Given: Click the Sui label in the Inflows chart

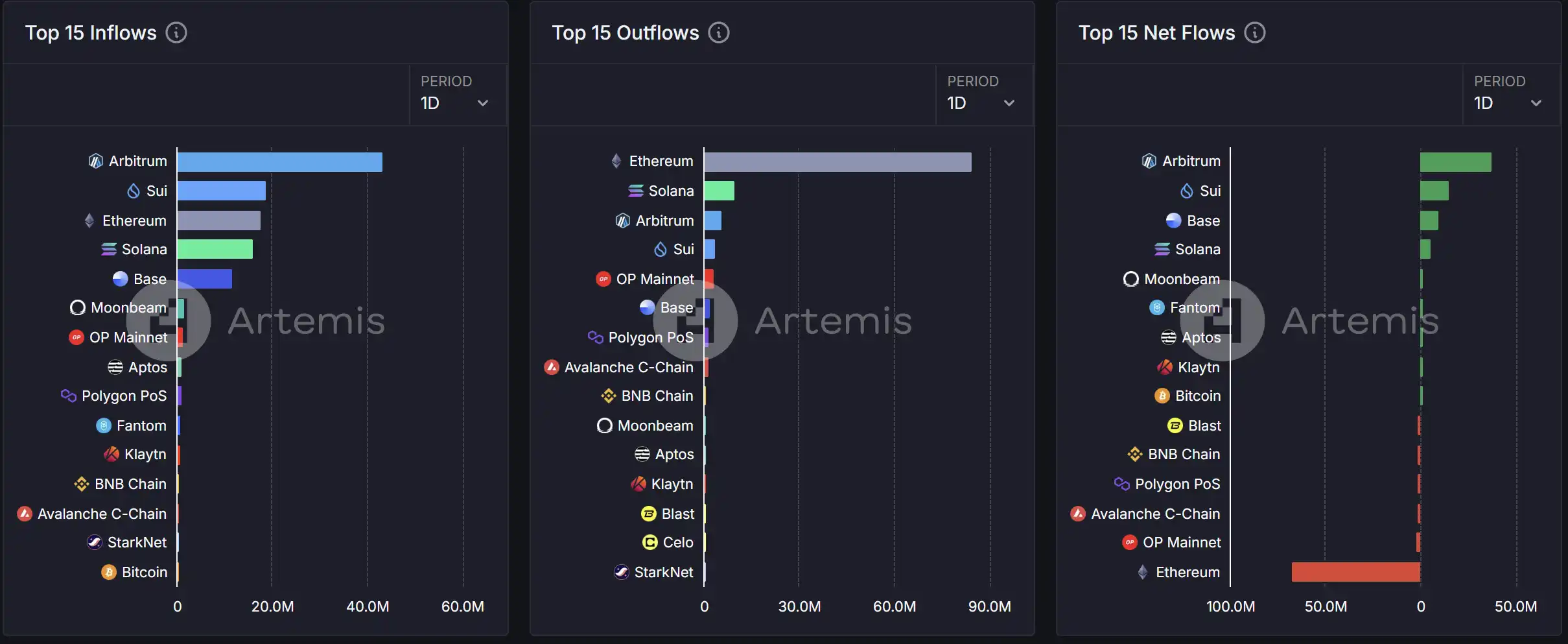Looking at the screenshot, I should pos(156,191).
